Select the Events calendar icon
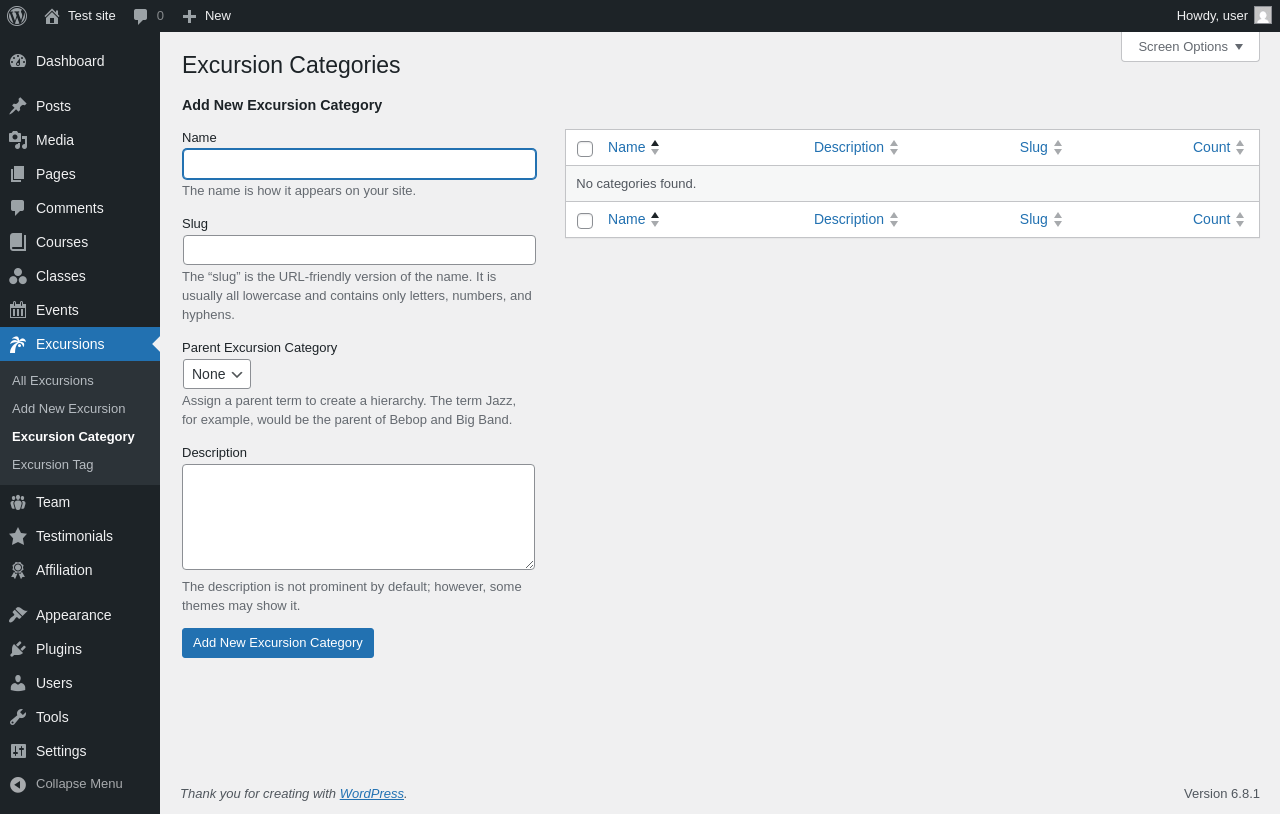1280x814 pixels. 18,310
